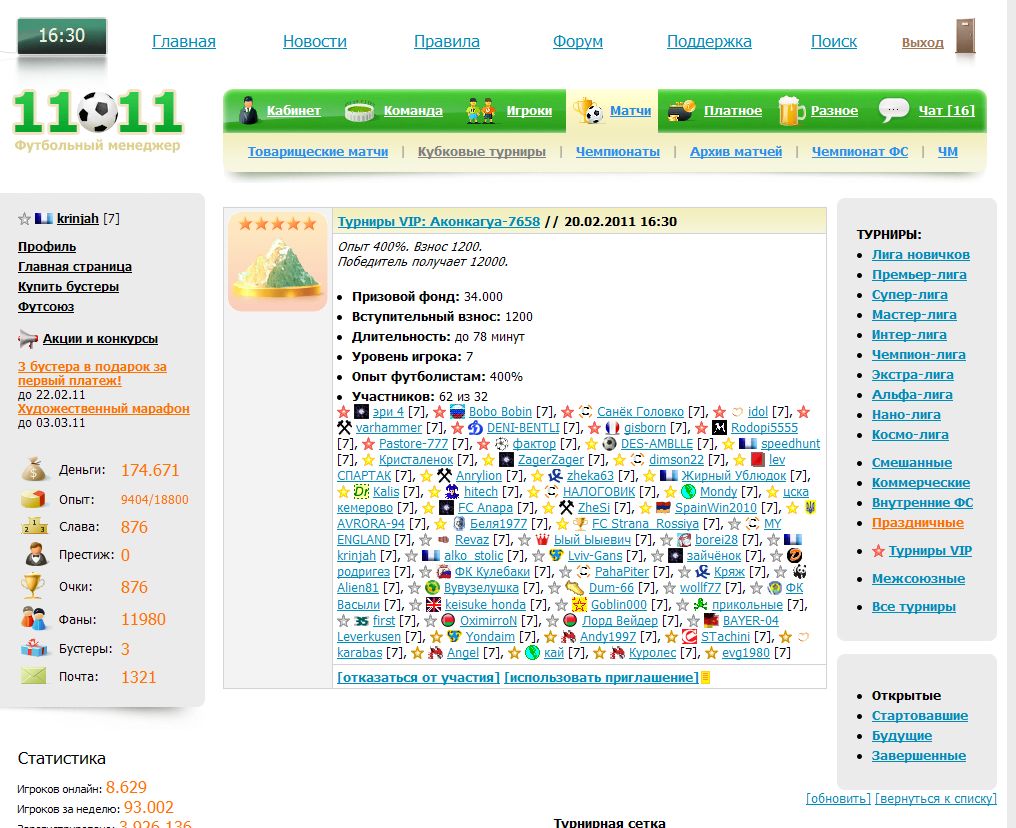1016x828 pixels.
Task: Select Премьер-лига tournament
Action: point(919,275)
